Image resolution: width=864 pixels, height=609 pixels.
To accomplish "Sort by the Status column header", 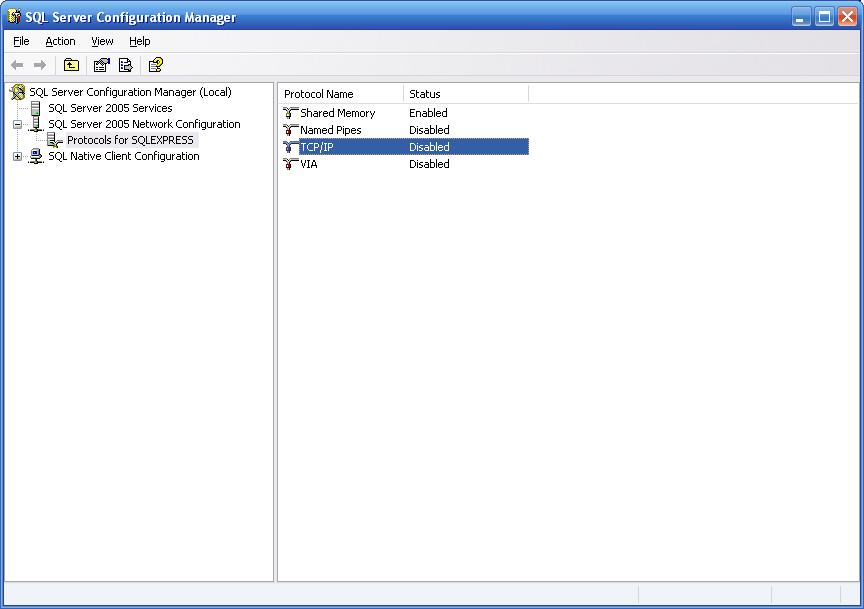I will [x=466, y=94].
